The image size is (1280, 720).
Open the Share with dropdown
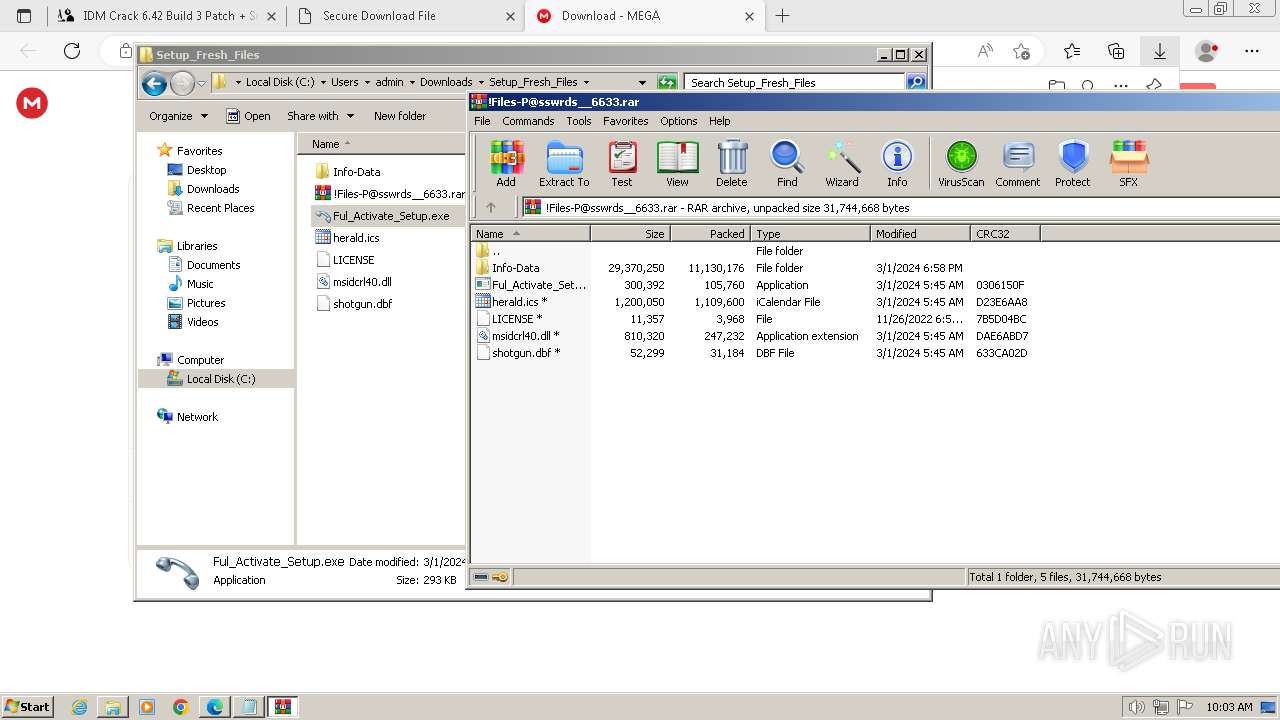tap(320, 116)
